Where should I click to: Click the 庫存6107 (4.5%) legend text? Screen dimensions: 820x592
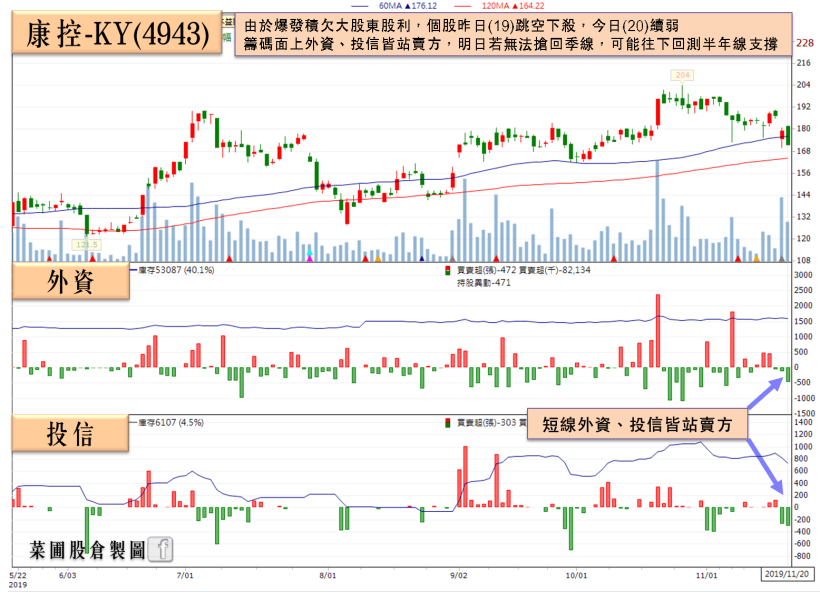(171, 423)
